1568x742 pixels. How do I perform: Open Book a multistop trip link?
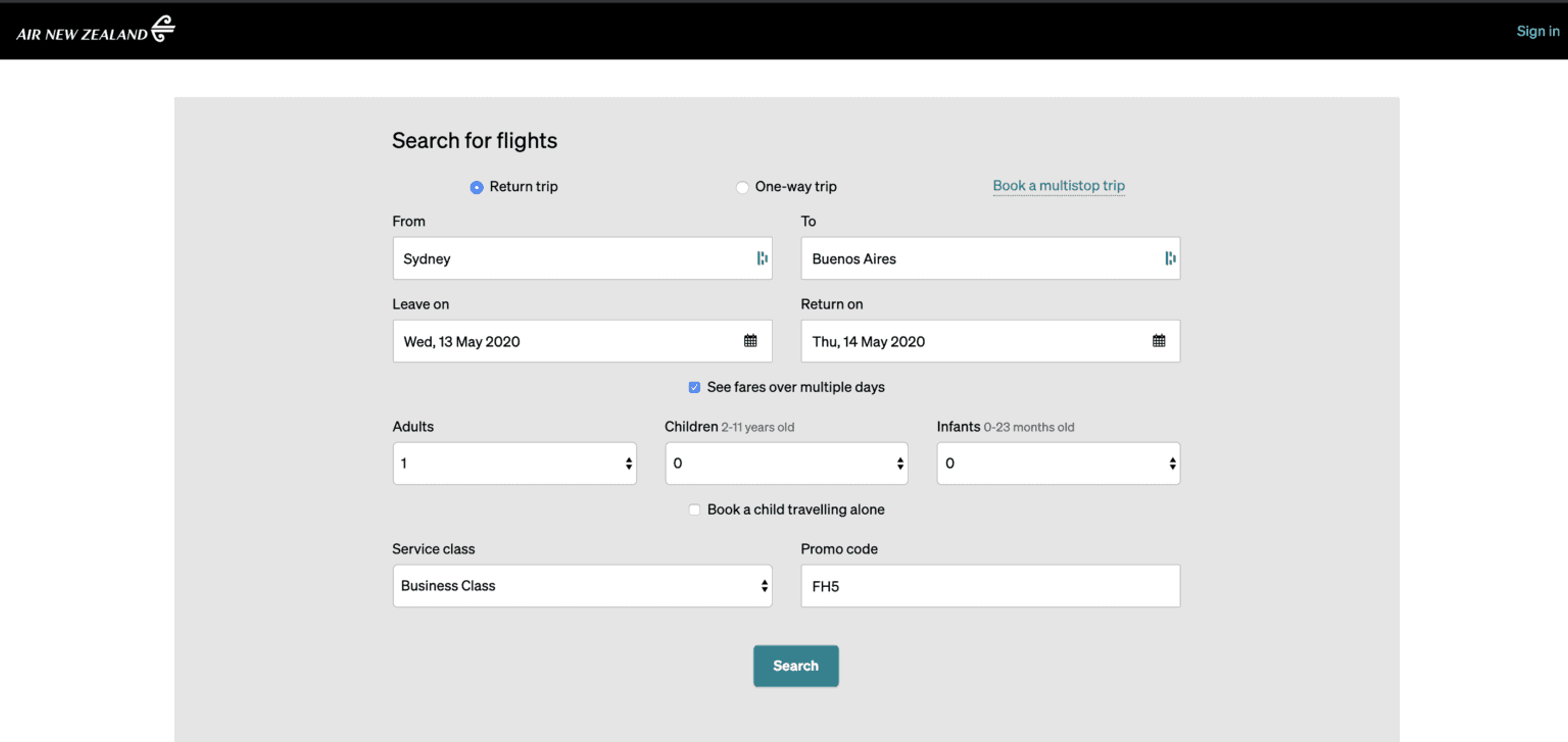click(1058, 185)
